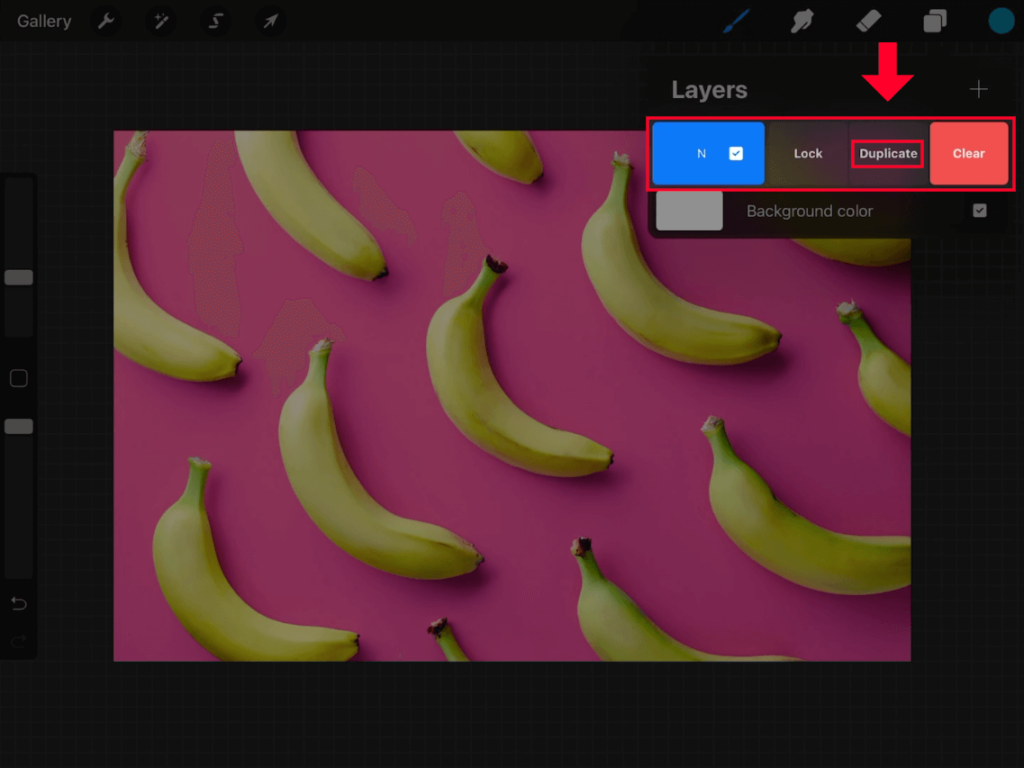The width and height of the screenshot is (1024, 768).
Task: Select the Transform arrow tool
Action: (x=269, y=20)
